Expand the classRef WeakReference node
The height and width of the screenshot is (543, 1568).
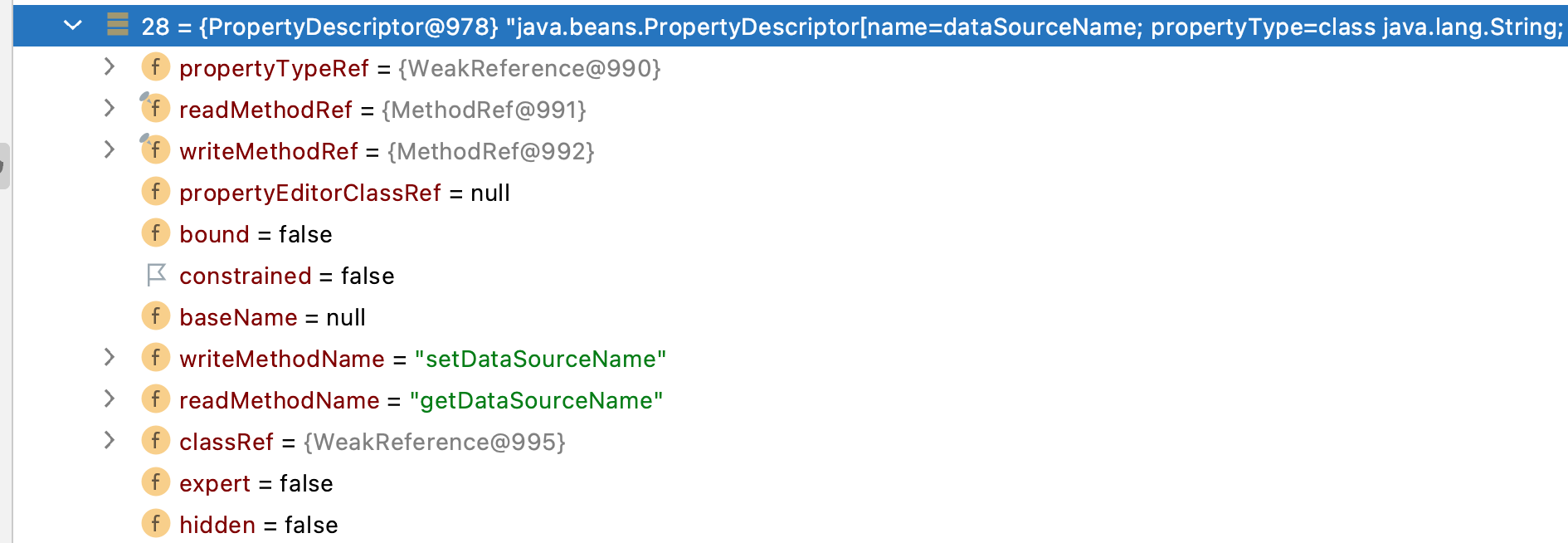click(109, 440)
